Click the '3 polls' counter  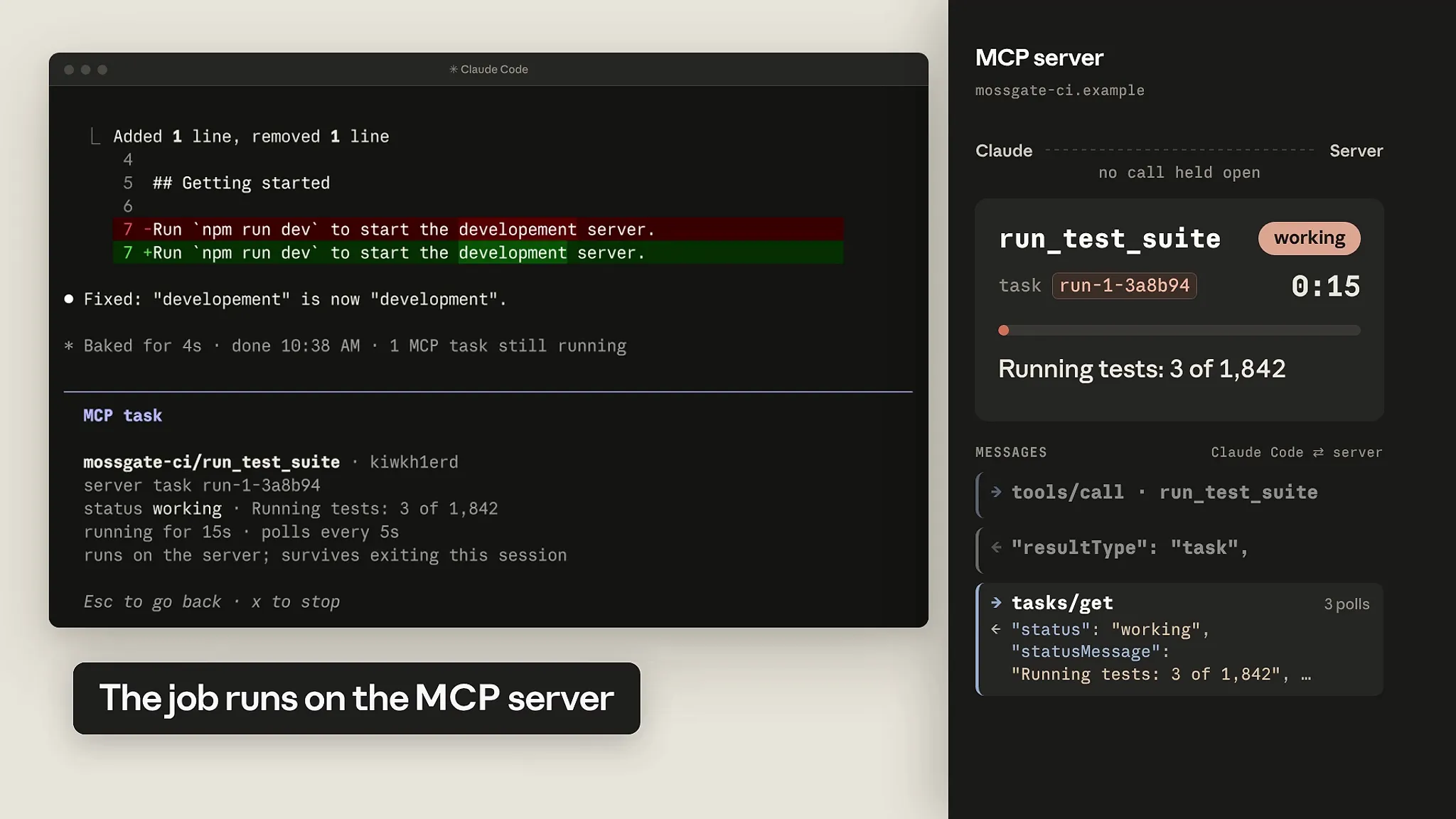1347,604
